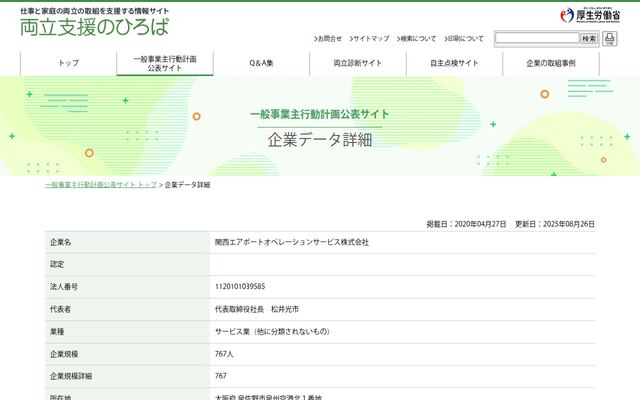Select the 一般事業主行動計画公表サイト navigation tab

pos(165,63)
